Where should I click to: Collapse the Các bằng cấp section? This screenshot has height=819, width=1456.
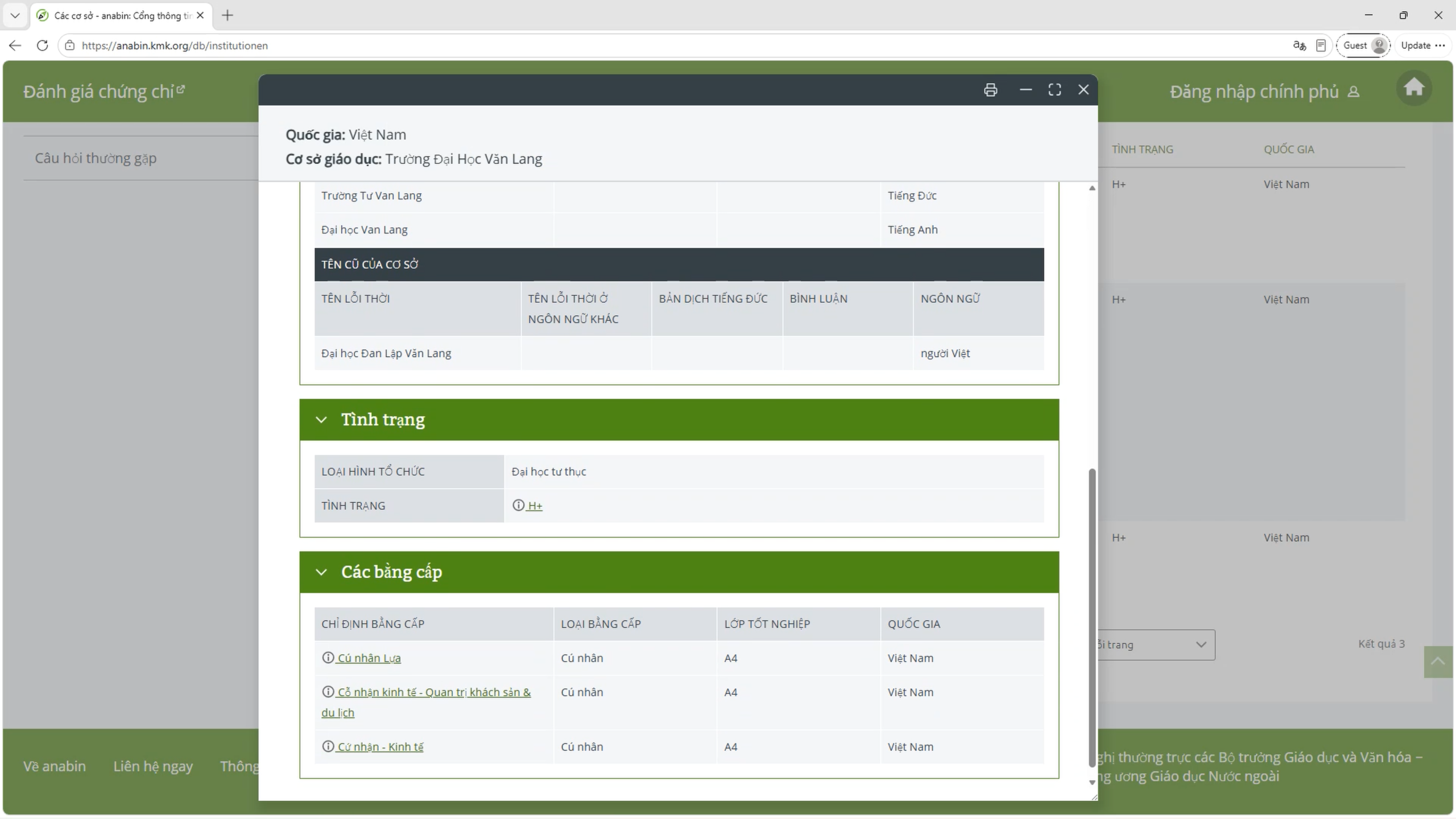321,572
